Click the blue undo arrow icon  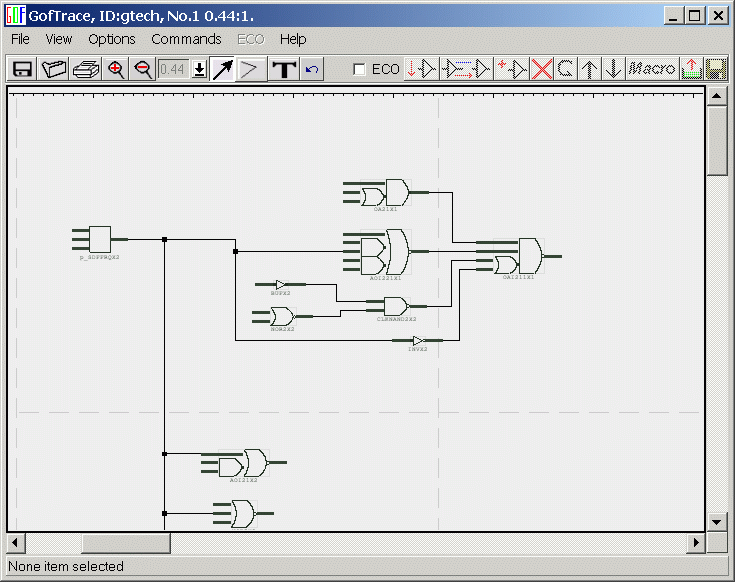[312, 69]
